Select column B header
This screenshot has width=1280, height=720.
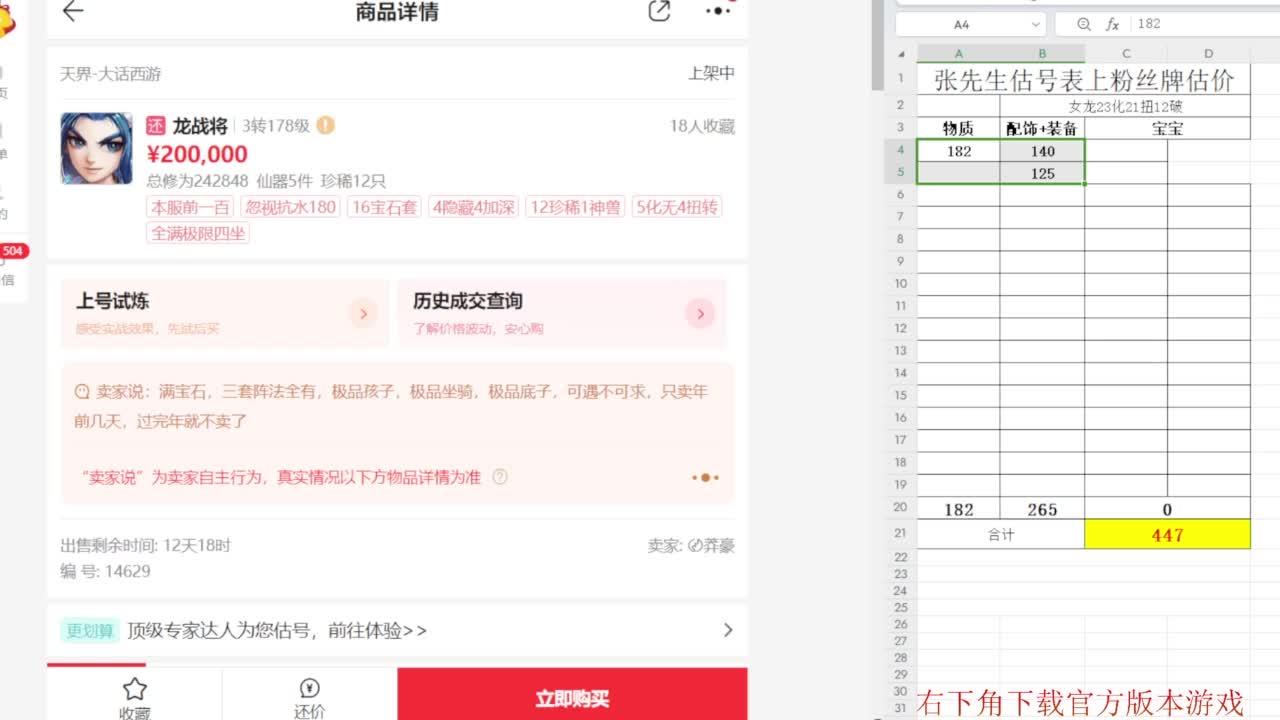[1042, 54]
